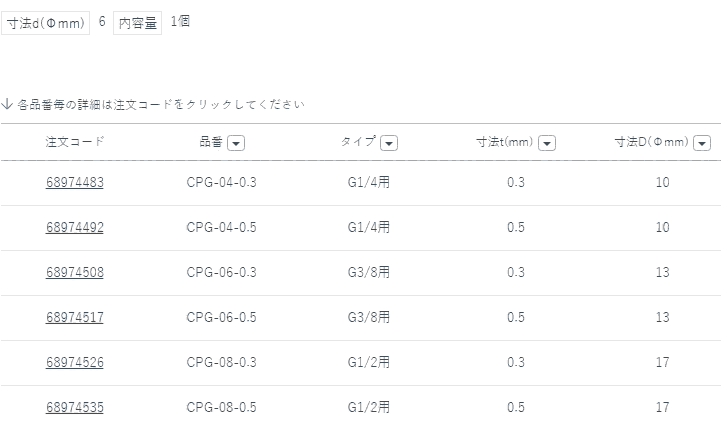The image size is (721, 427).
Task: Open order code 68974483 link
Action: tap(75, 182)
